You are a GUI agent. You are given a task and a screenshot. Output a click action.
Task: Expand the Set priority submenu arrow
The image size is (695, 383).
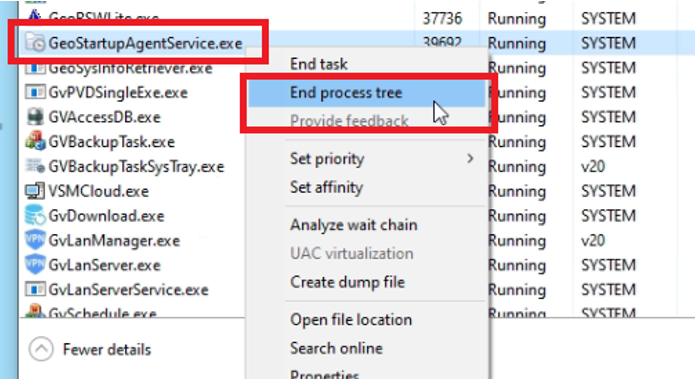(x=470, y=158)
